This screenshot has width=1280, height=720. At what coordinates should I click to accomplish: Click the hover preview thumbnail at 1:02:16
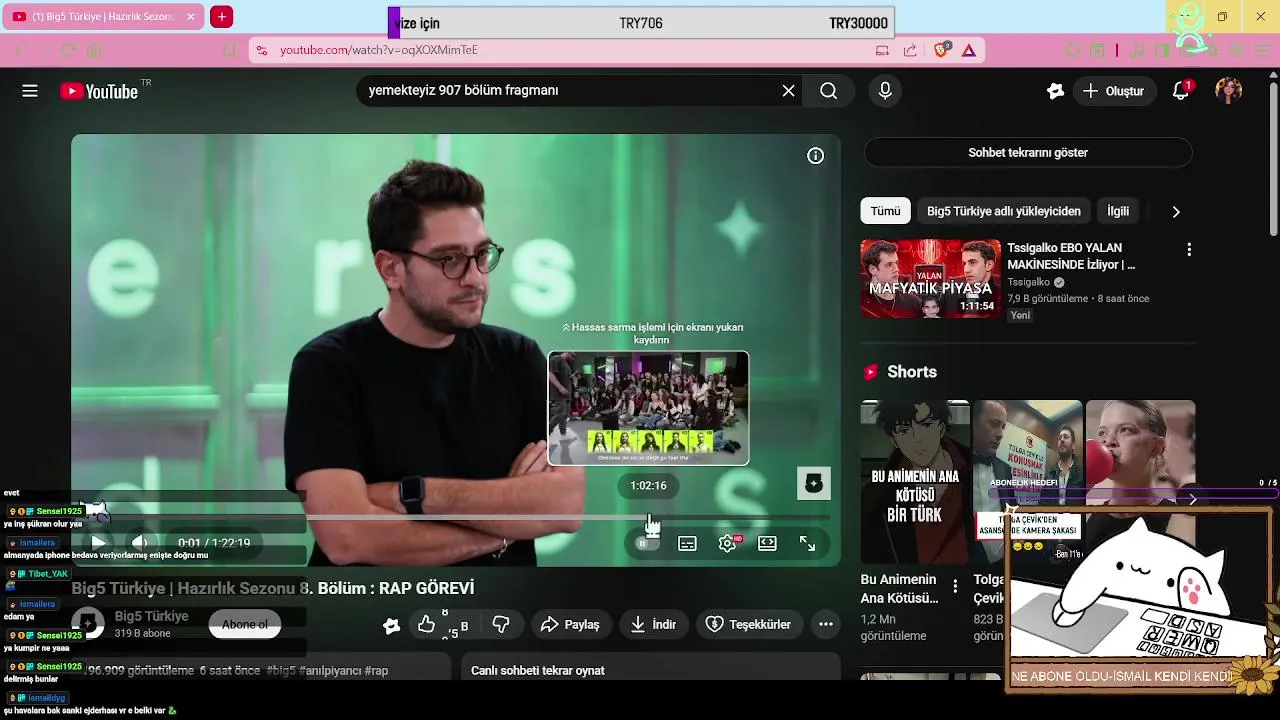coord(648,408)
